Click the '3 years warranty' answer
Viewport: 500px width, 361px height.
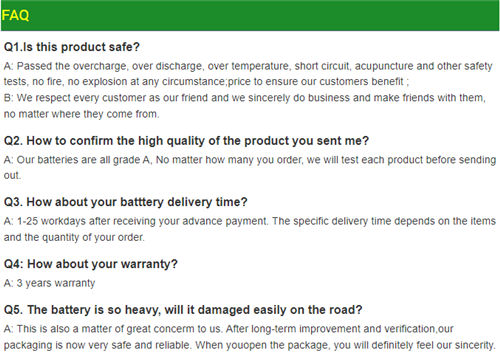pos(49,283)
